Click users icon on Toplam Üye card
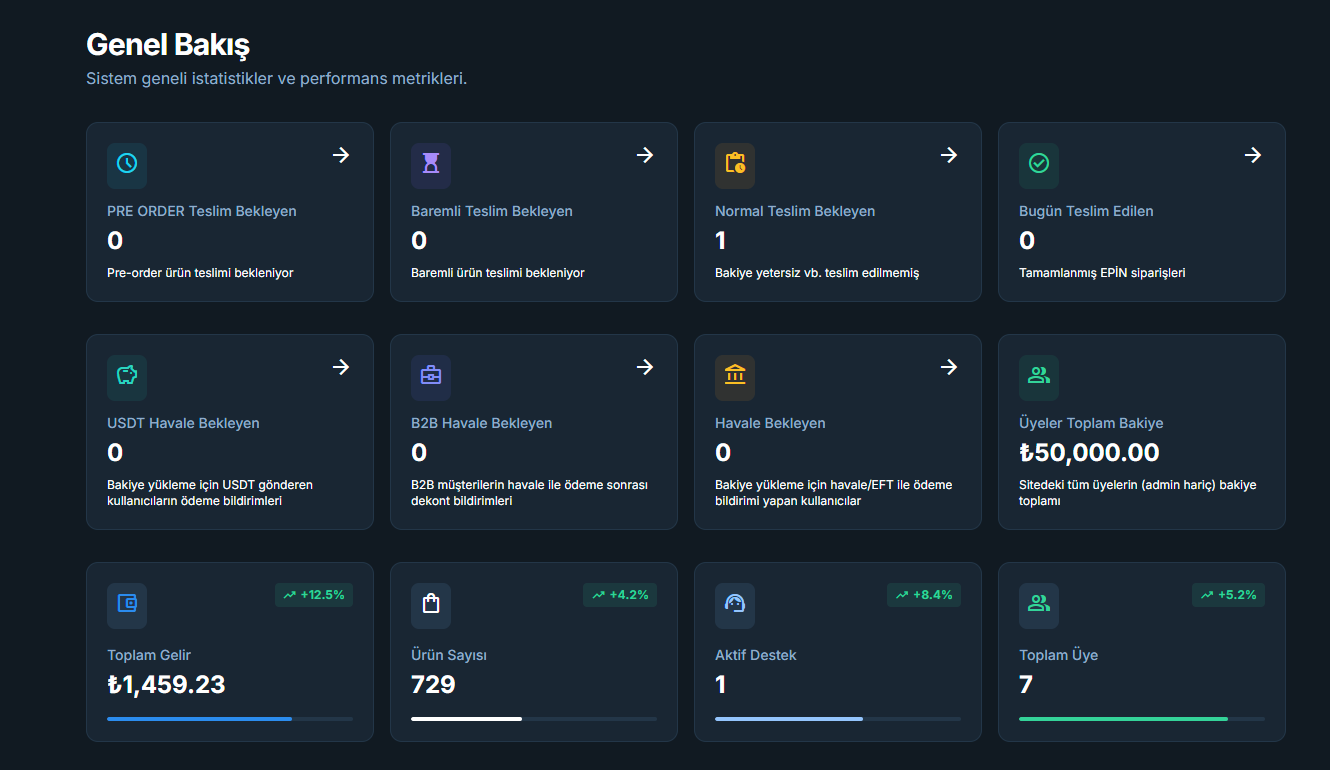Image resolution: width=1330 pixels, height=770 pixels. tap(1039, 605)
